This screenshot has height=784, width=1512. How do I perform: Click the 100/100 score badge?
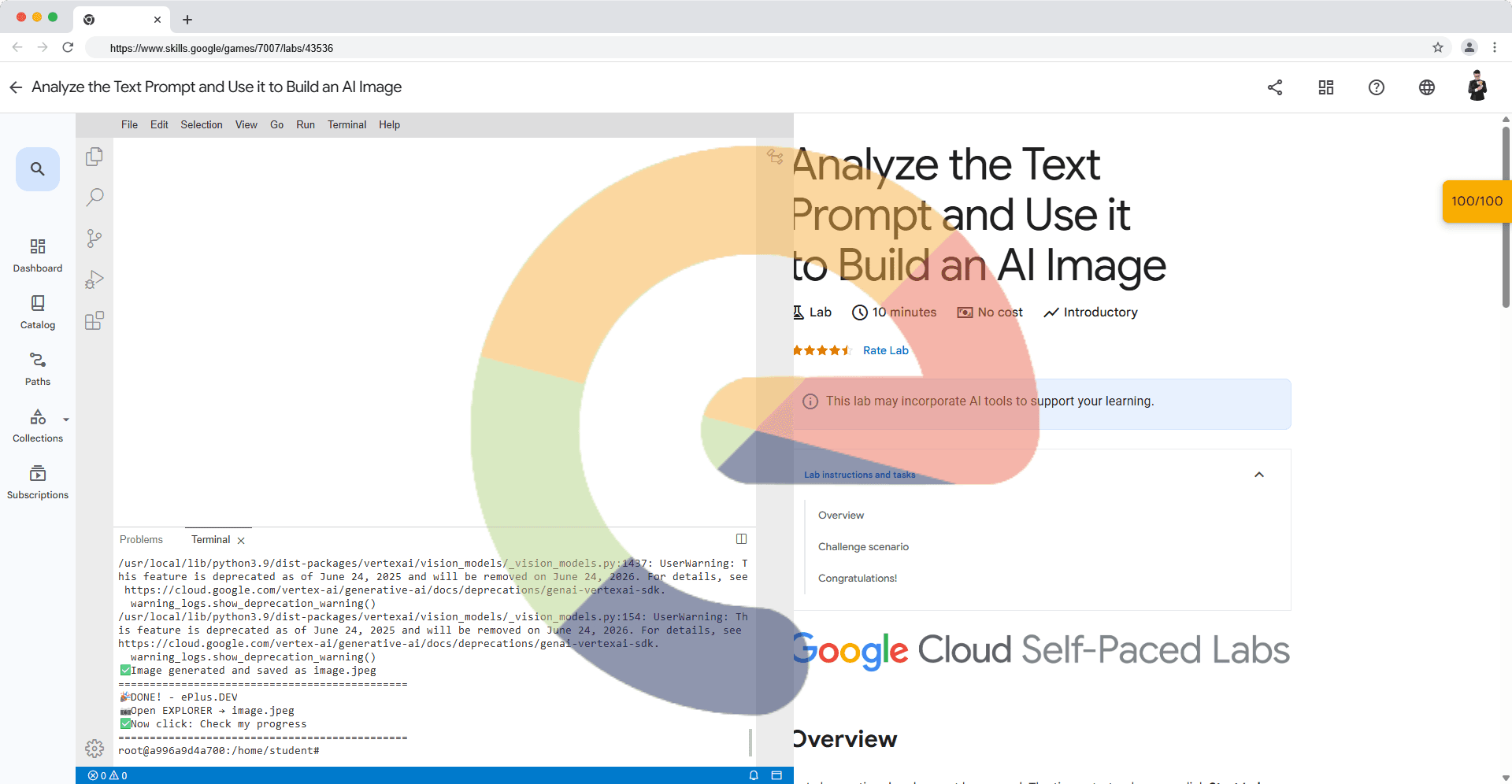point(1477,202)
